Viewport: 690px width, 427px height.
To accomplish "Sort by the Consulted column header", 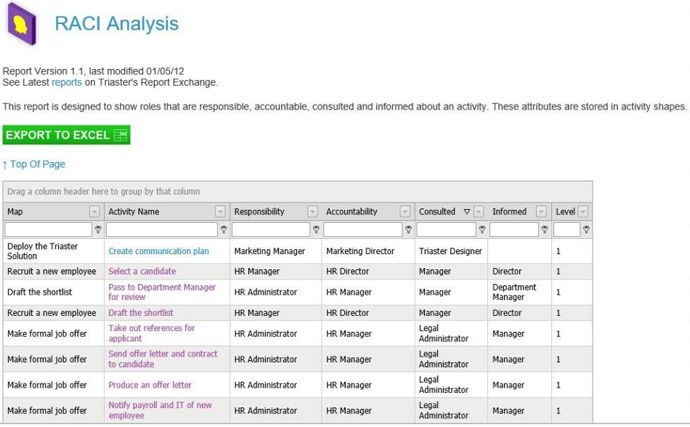I will coord(437,212).
